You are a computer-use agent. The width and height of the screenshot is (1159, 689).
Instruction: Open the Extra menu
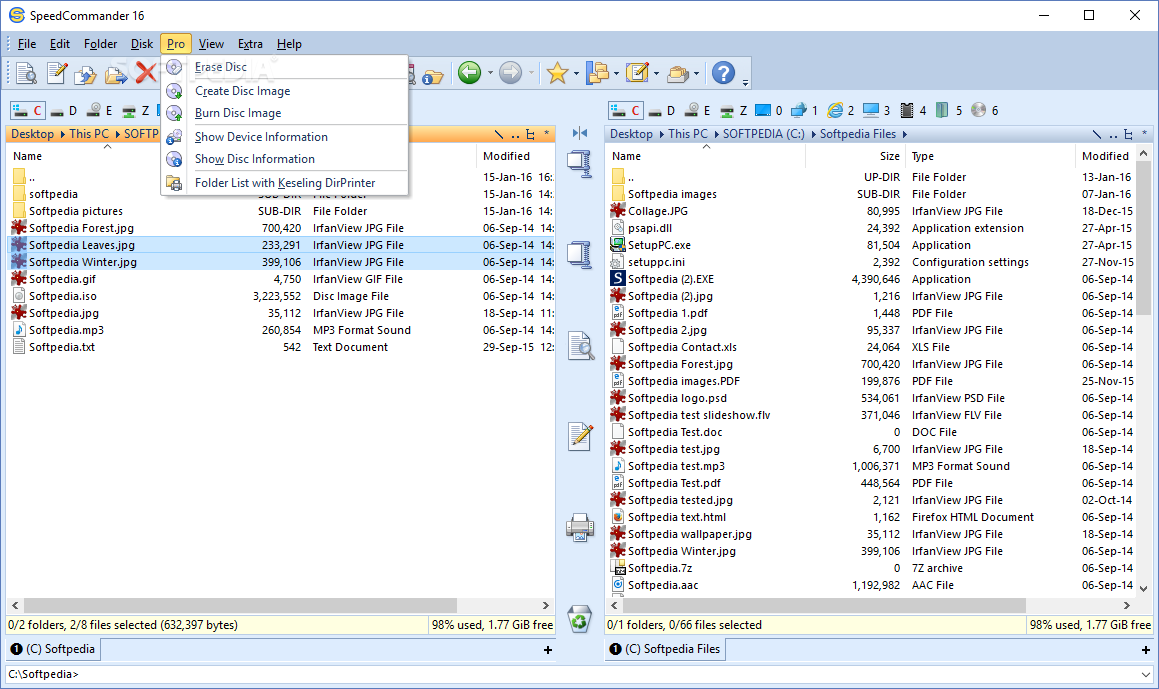[x=250, y=44]
